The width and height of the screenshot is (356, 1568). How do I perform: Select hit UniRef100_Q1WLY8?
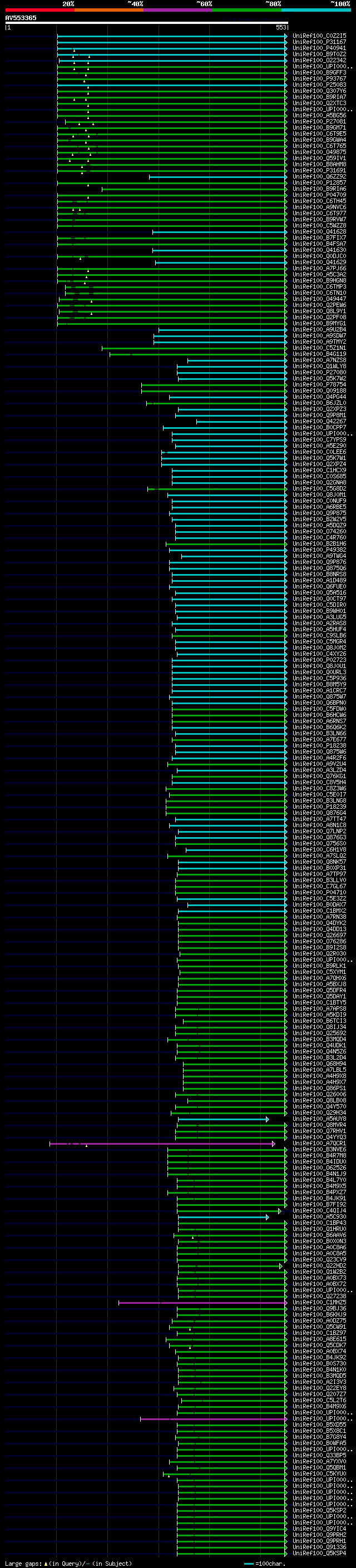[319, 366]
